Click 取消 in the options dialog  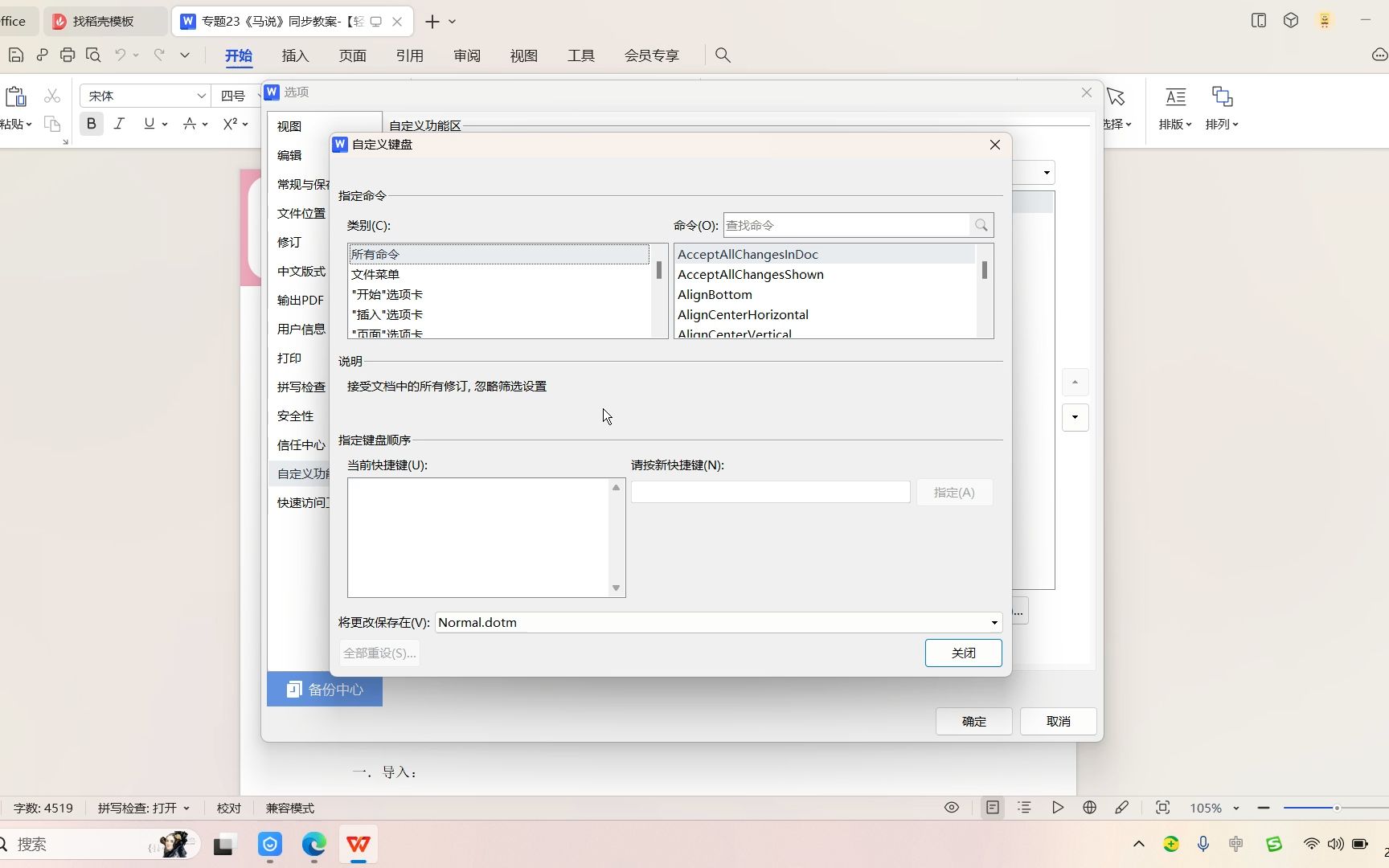pyautogui.click(x=1059, y=722)
